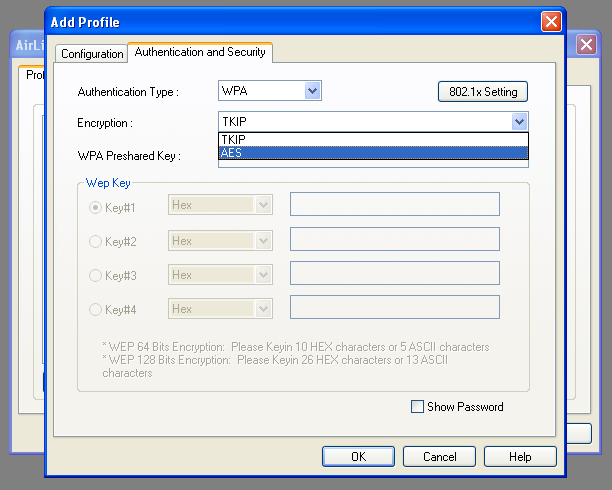This screenshot has width=612, height=490.
Task: Switch to the Configuration tab
Action: point(92,53)
